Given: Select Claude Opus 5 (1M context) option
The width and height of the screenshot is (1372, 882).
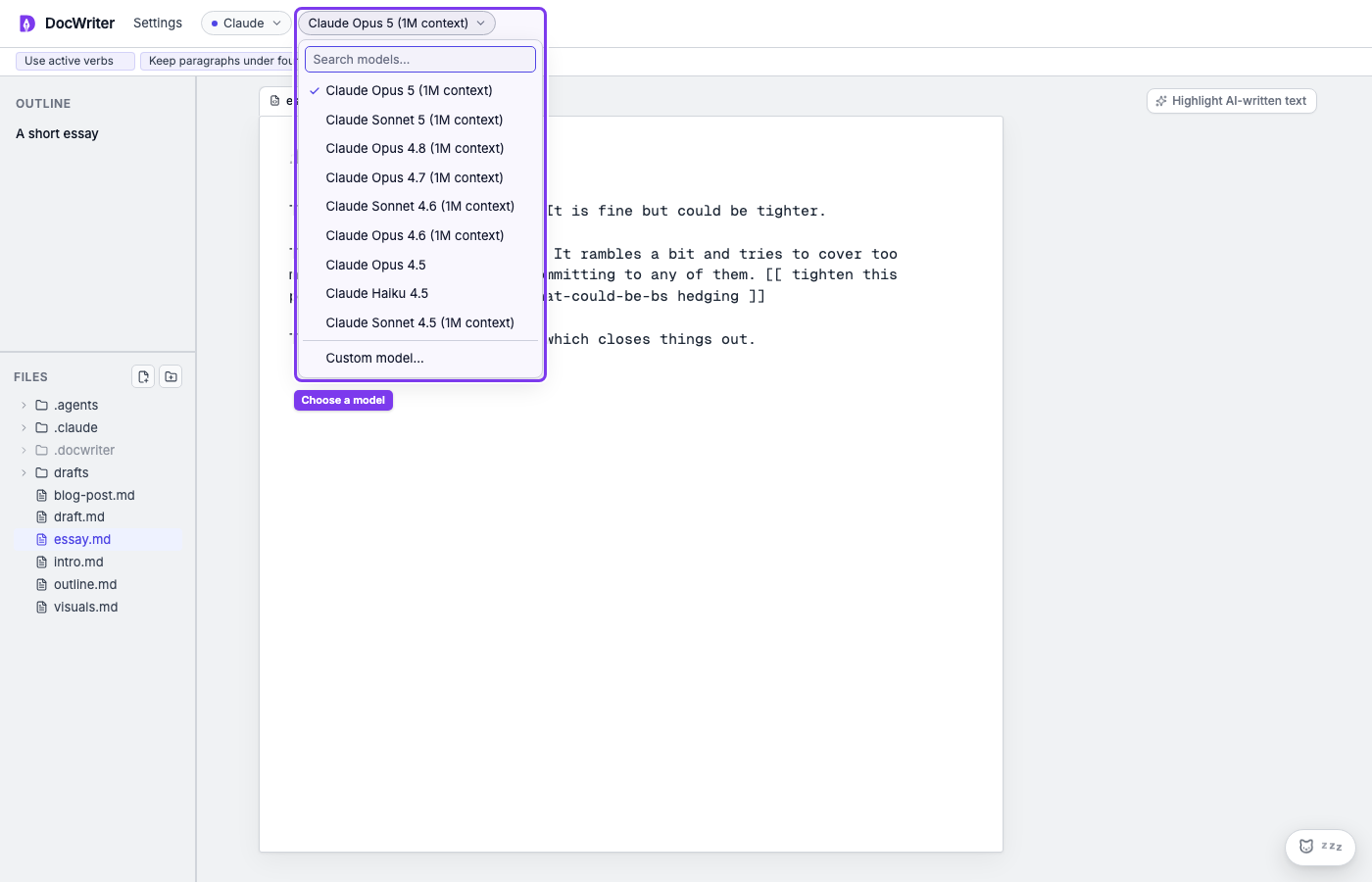Looking at the screenshot, I should tap(420, 90).
